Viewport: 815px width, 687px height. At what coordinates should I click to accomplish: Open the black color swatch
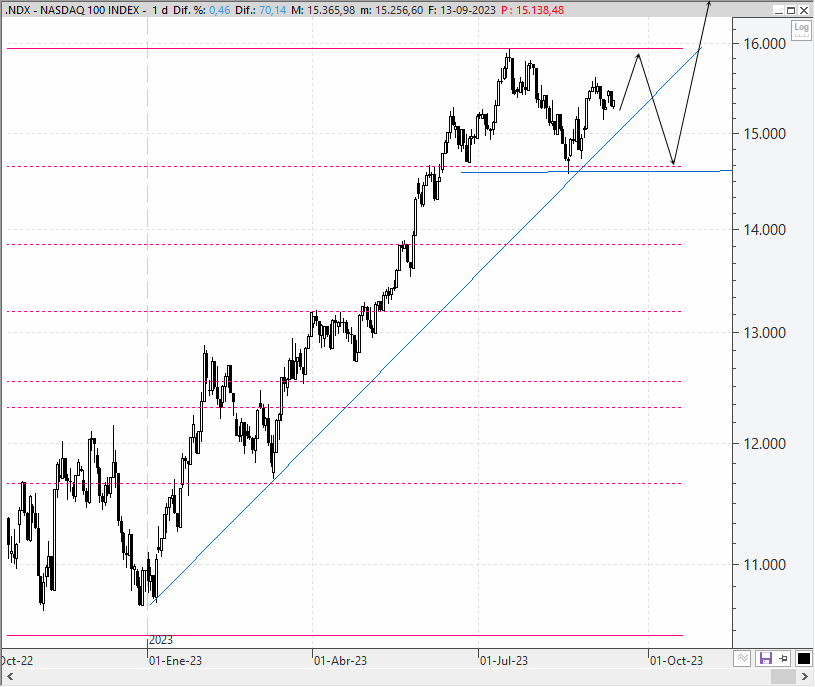click(x=804, y=658)
